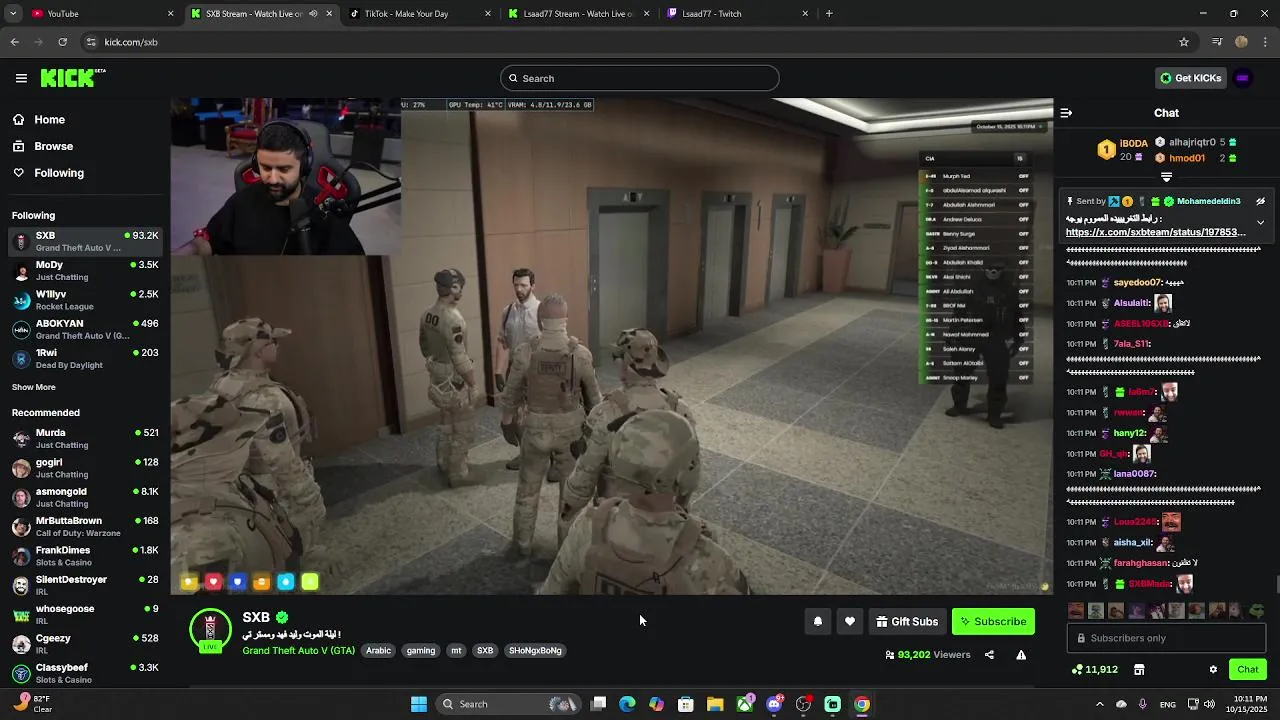1280x720 pixels.
Task: Open File Explorer from taskbar
Action: [715, 704]
